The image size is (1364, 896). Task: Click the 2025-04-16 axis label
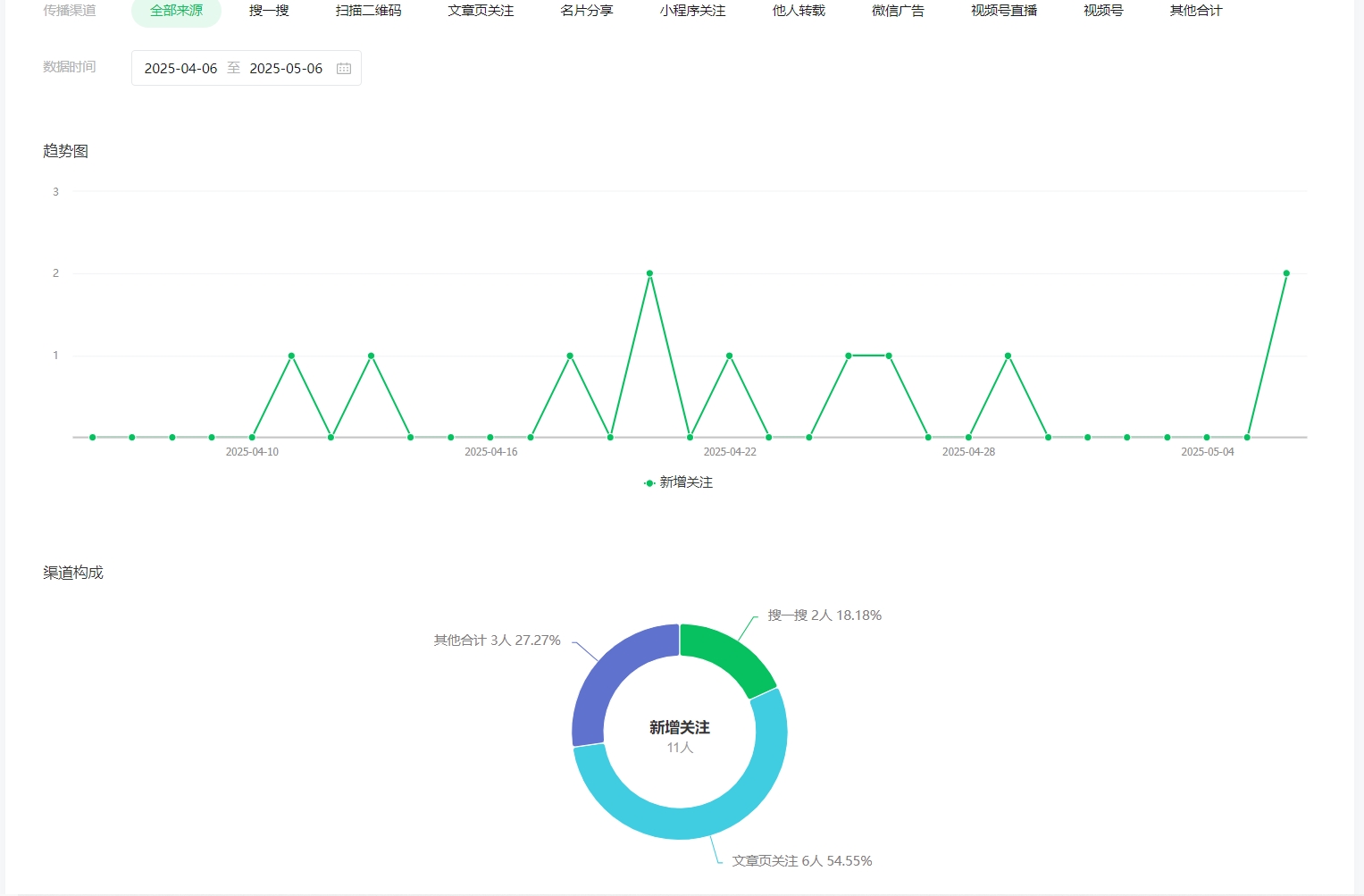[491, 452]
